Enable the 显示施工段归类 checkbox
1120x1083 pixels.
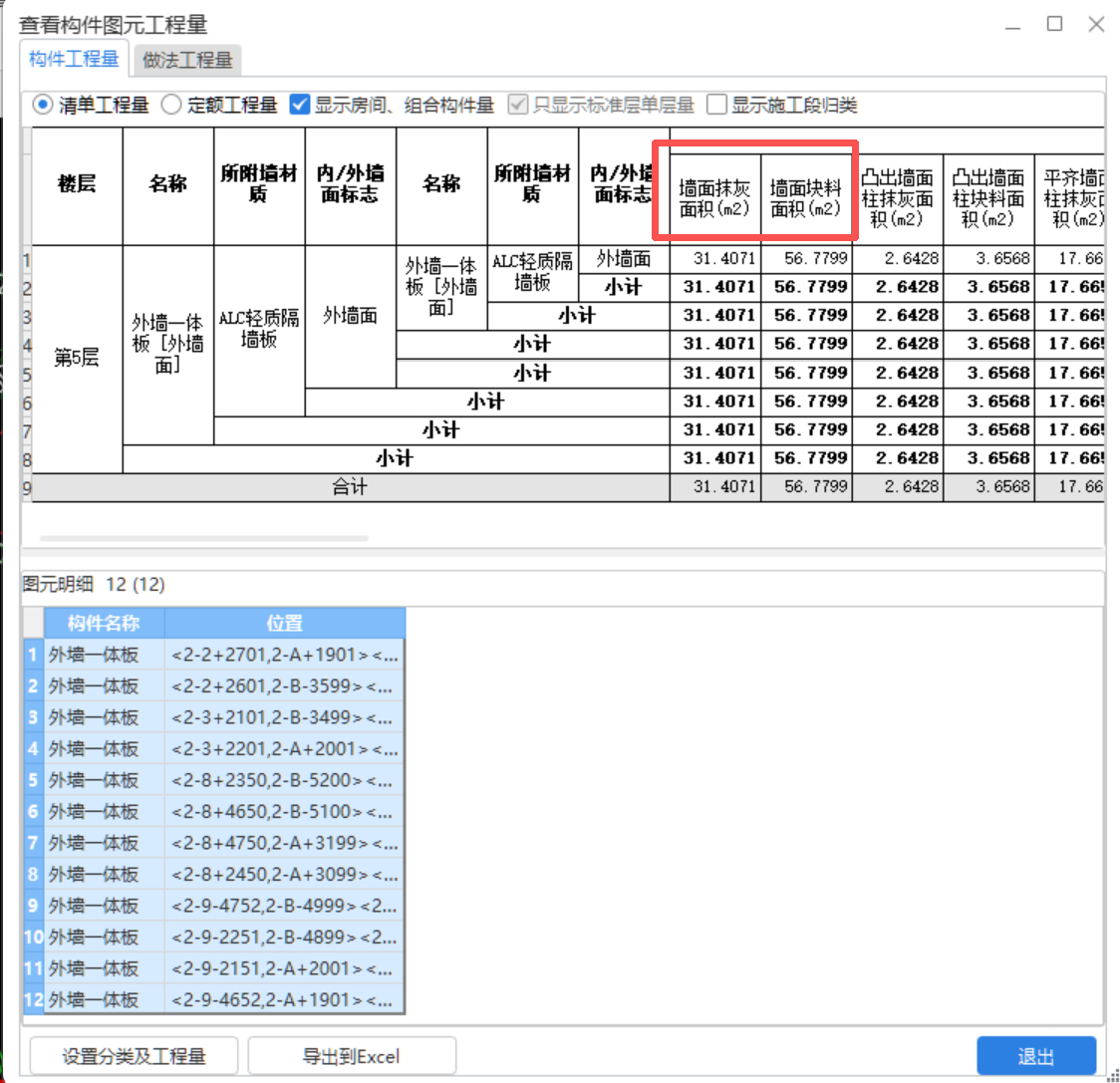pyautogui.click(x=716, y=104)
